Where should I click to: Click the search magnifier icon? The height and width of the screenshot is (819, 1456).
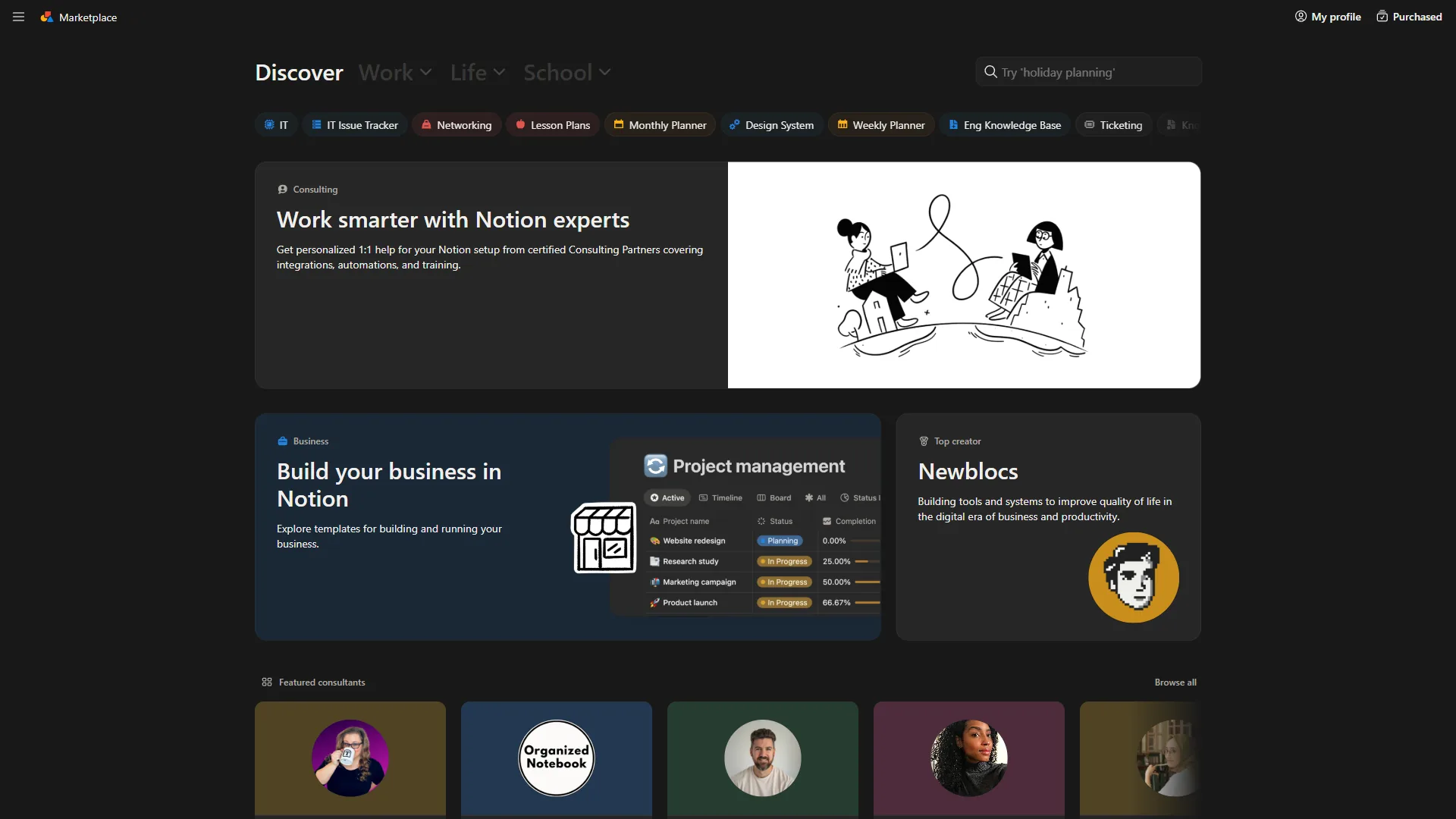click(x=990, y=72)
